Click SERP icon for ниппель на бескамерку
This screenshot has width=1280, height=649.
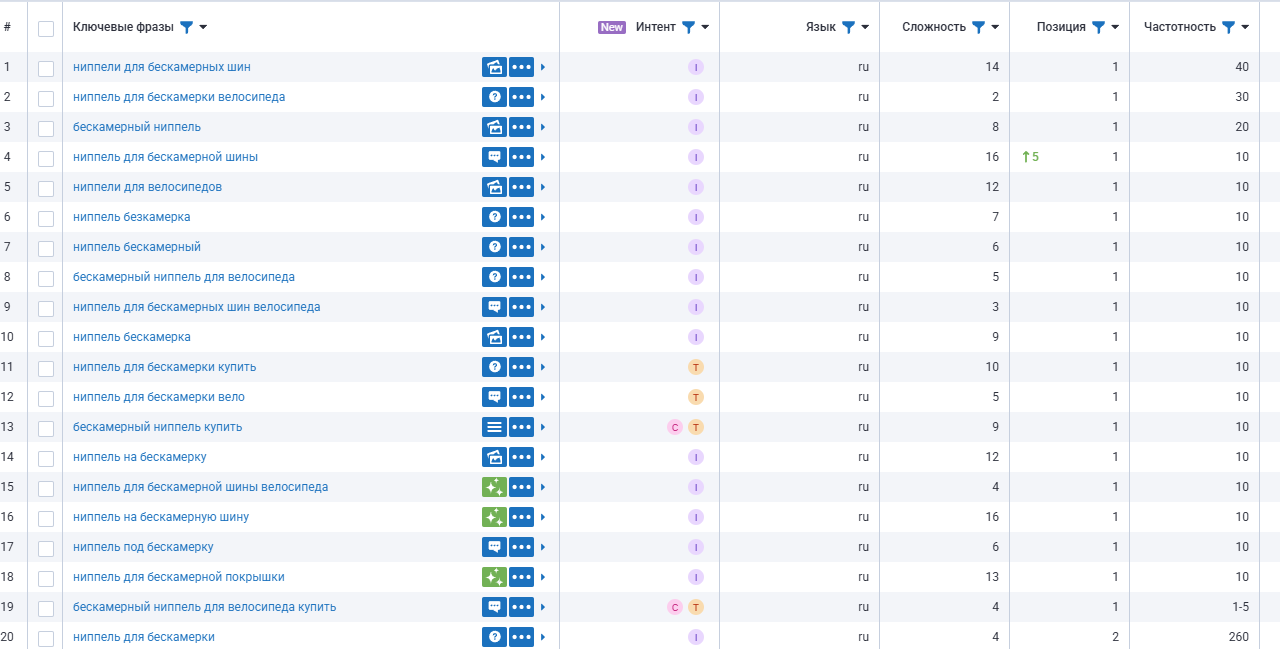[494, 457]
